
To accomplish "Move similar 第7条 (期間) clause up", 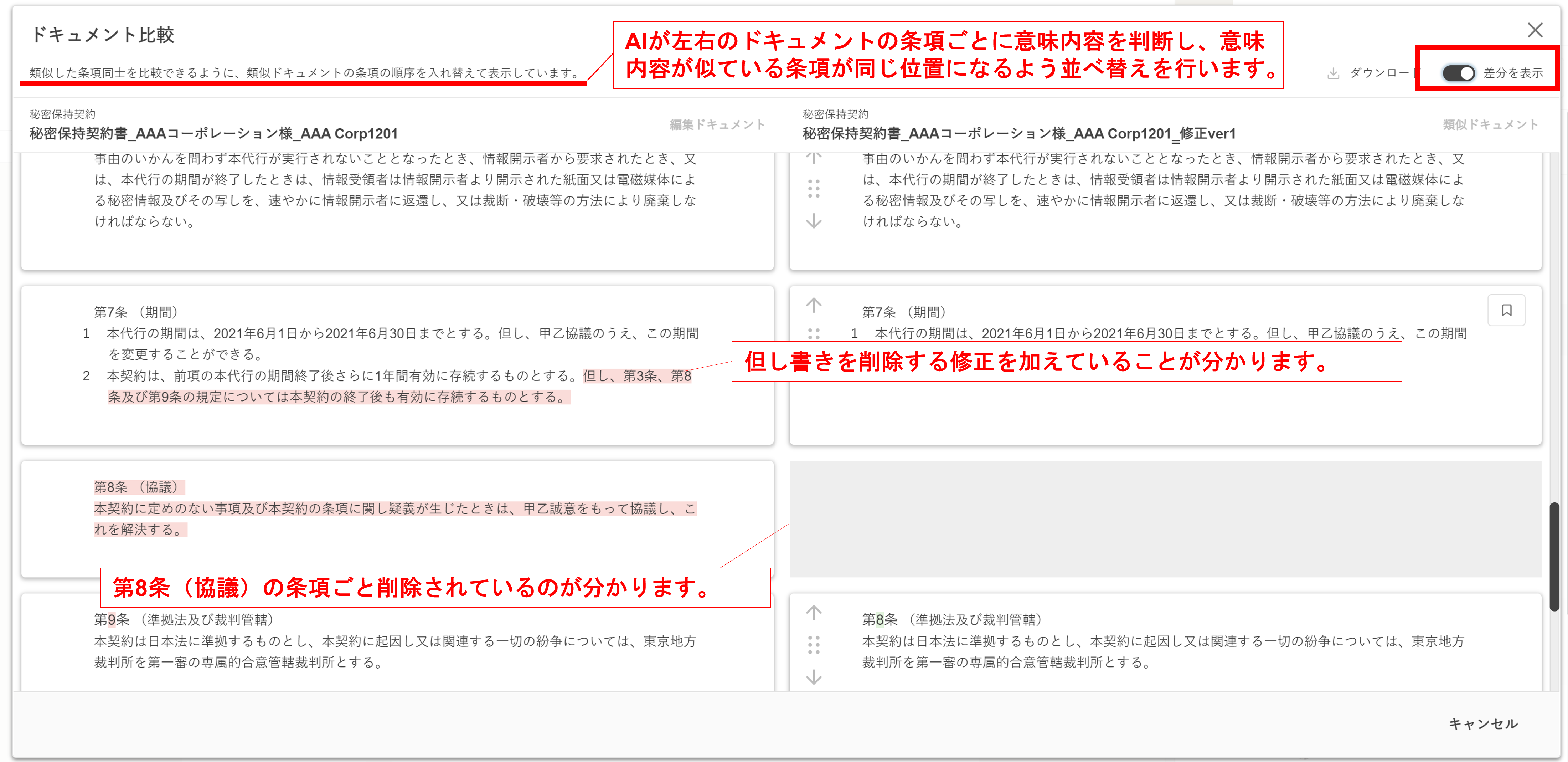I will click(x=814, y=305).
